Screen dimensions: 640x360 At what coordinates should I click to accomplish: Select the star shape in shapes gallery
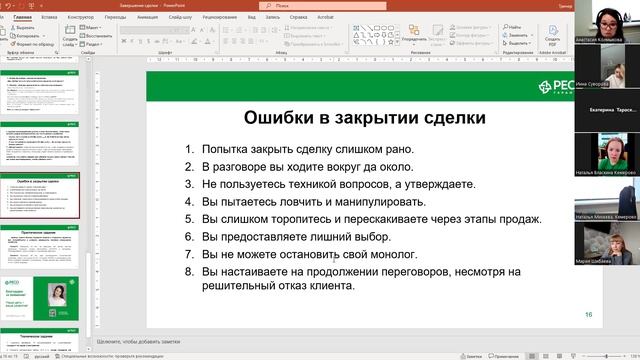coord(391,42)
